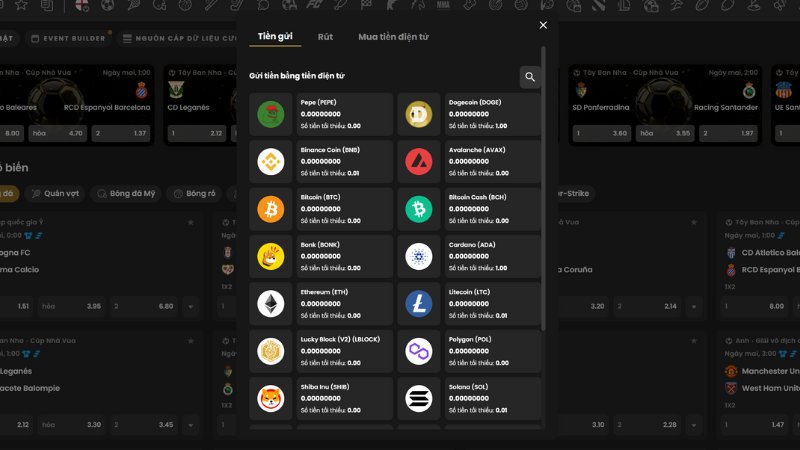This screenshot has height=450, width=800.
Task: Click the "West Ham" team name
Action: tap(770, 388)
